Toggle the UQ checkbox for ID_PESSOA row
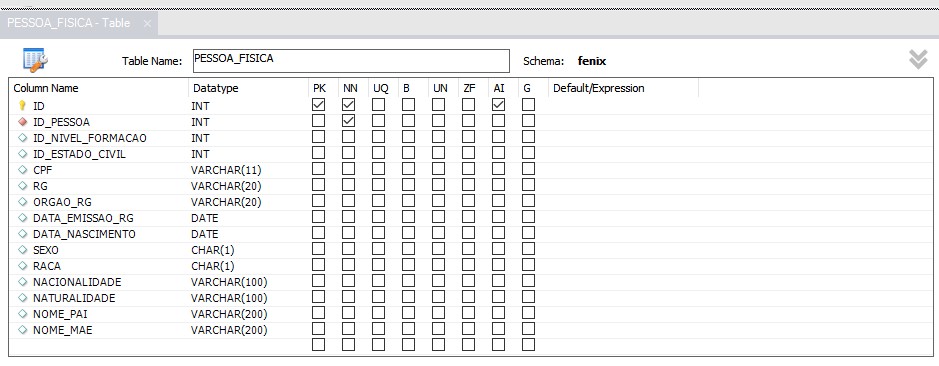 coord(378,121)
